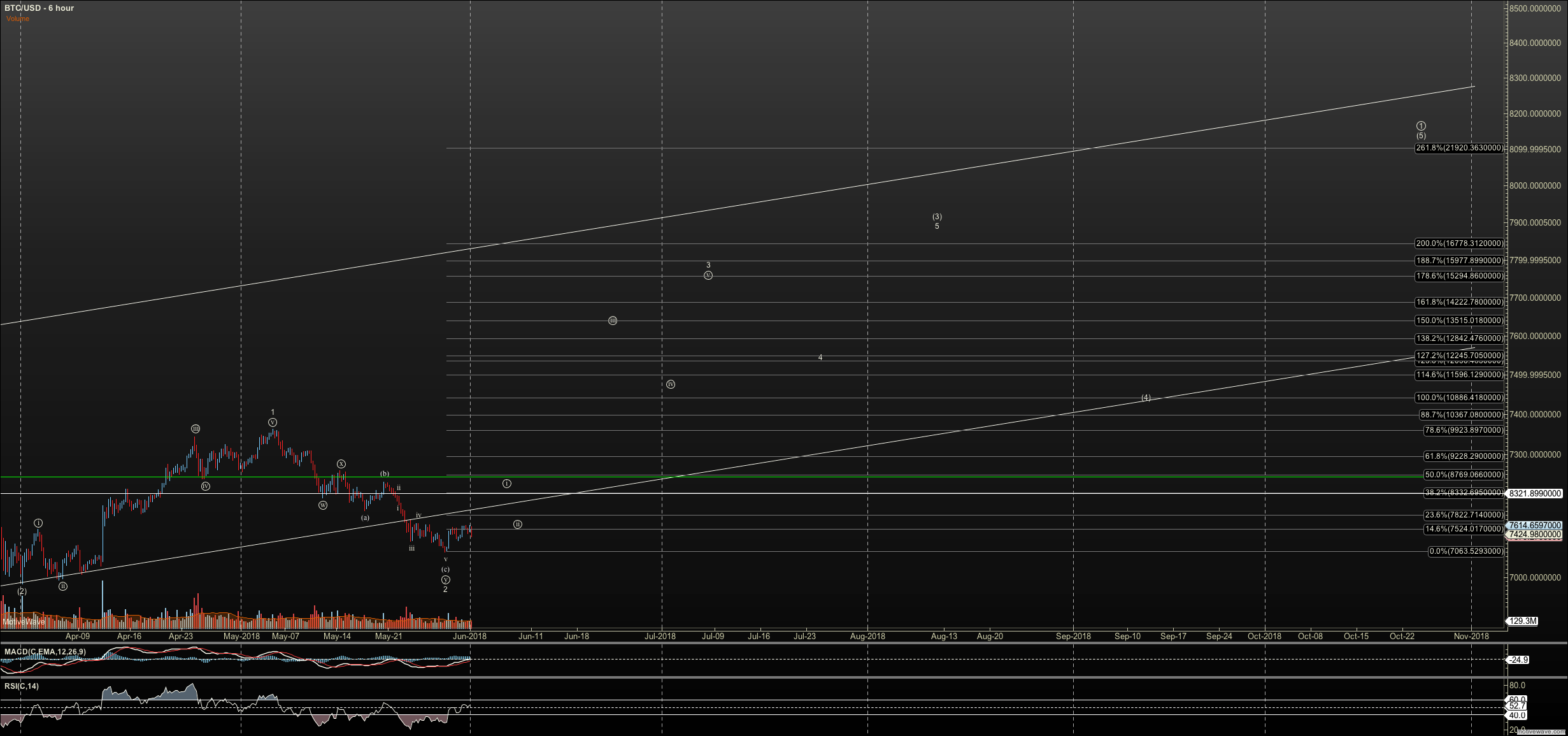This screenshot has width=1568, height=736.
Task: Select the 161.8%(14222.7800000) Fibonacci label
Action: coord(1459,302)
